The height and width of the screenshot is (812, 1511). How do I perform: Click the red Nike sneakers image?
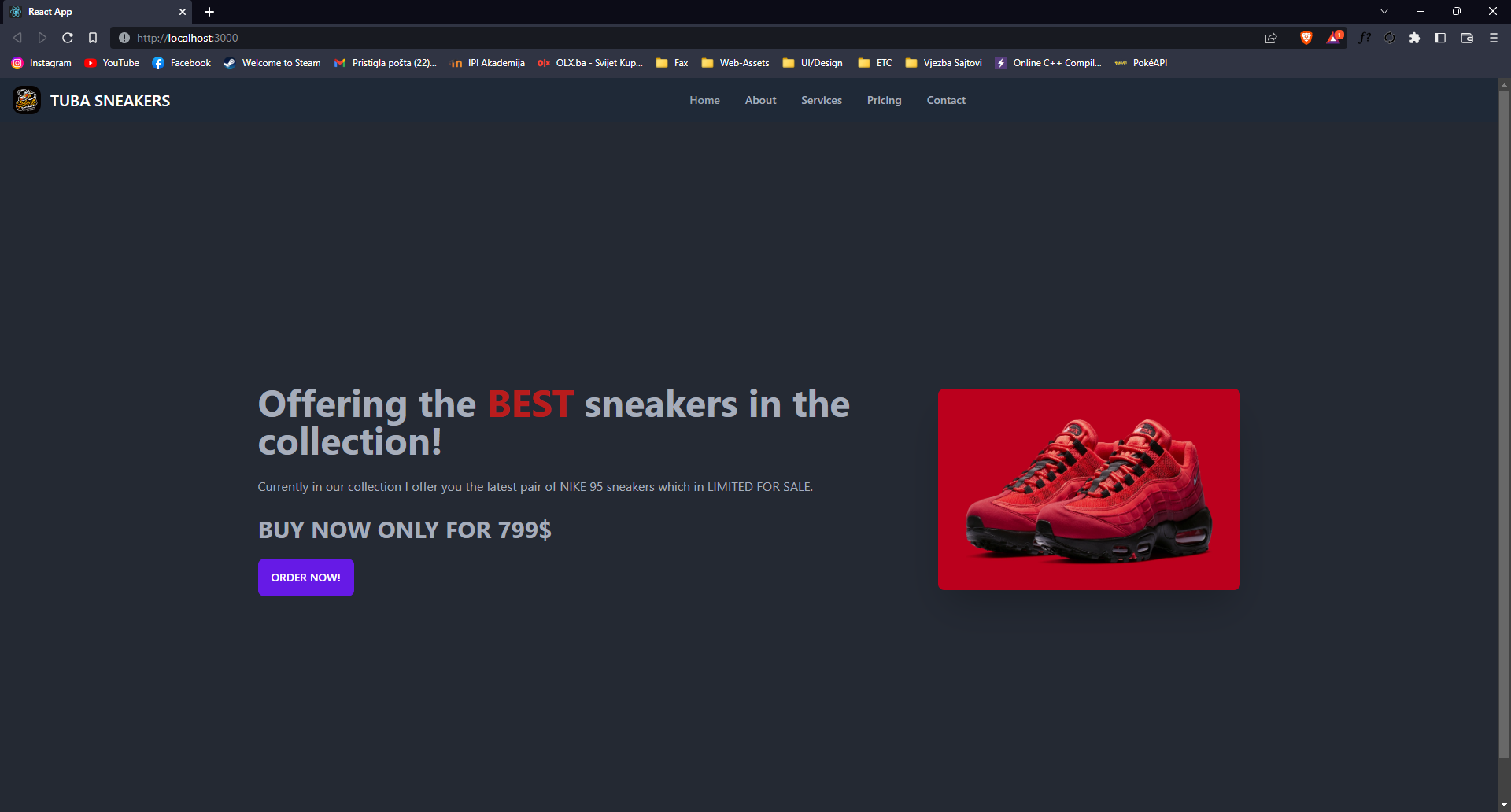(1089, 489)
